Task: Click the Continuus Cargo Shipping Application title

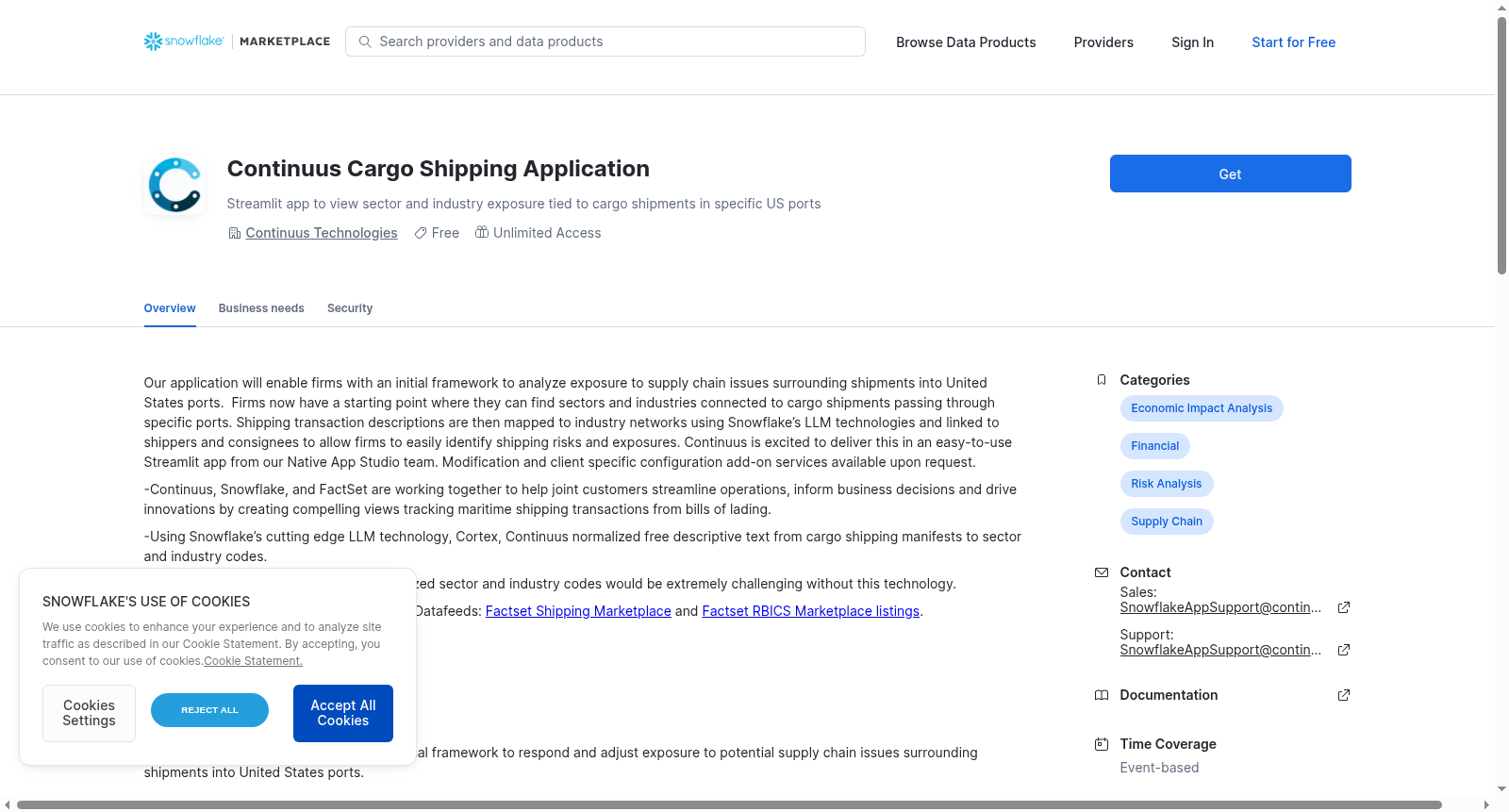Action: (x=439, y=169)
